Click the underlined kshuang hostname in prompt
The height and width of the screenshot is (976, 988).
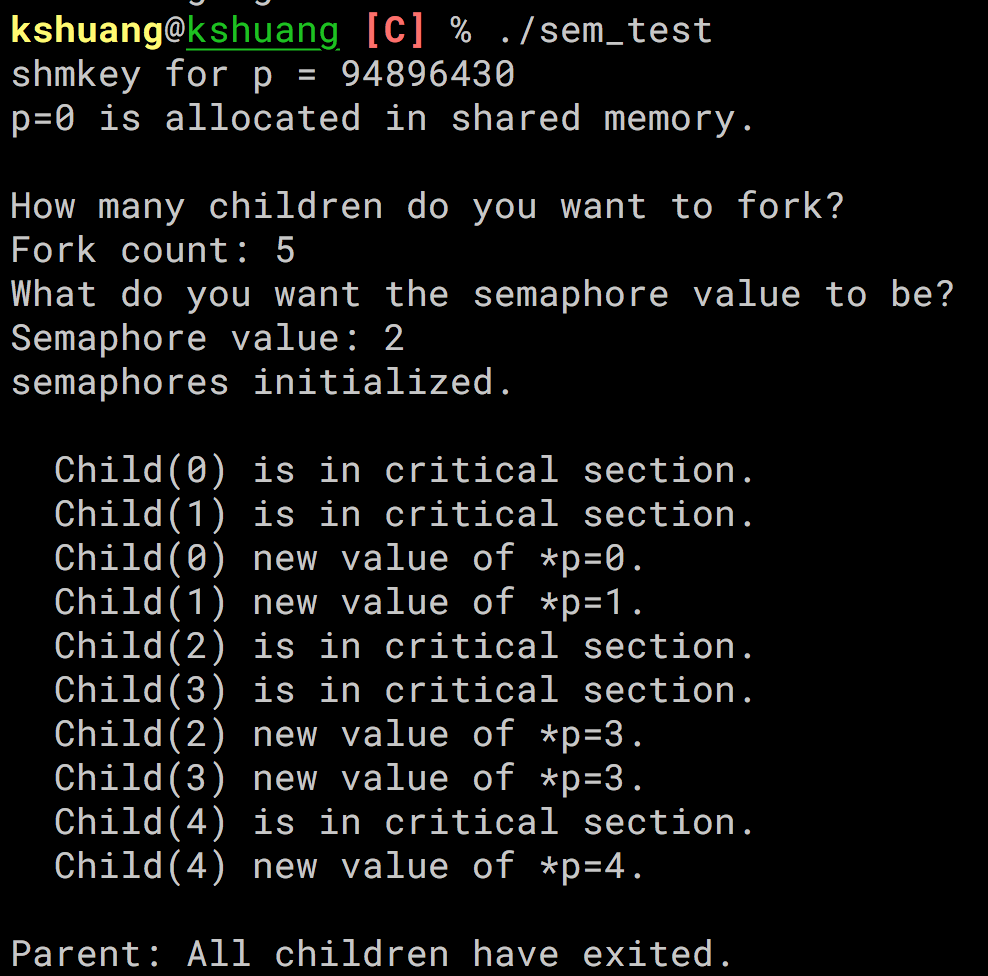[x=263, y=31]
